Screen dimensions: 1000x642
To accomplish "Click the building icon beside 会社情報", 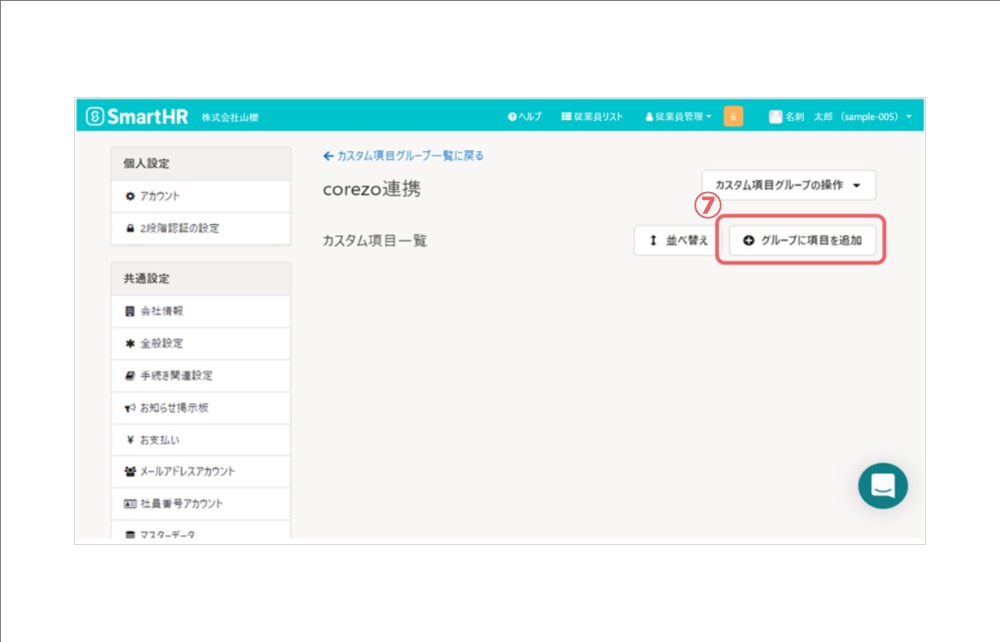I will tap(130, 311).
